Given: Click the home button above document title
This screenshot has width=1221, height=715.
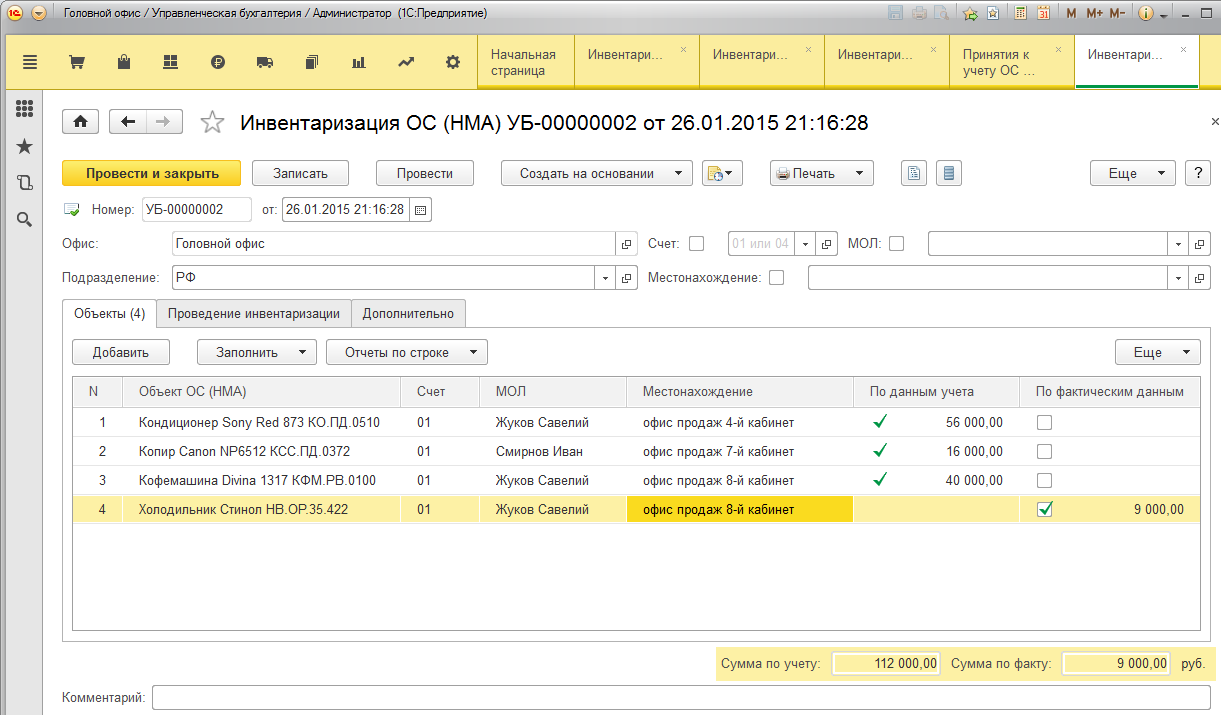Looking at the screenshot, I should [81, 122].
